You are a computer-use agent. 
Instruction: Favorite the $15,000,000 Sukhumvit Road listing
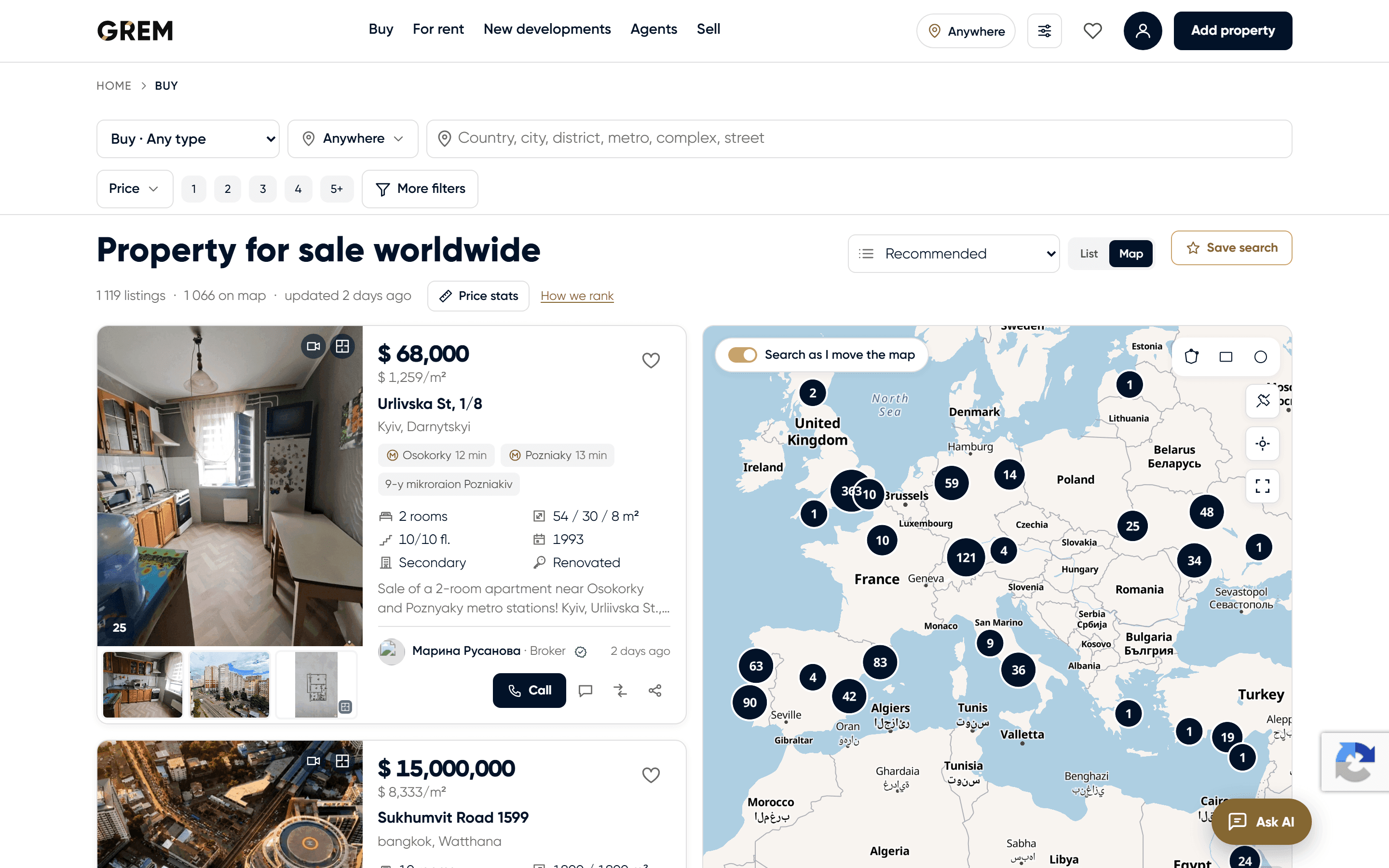[x=650, y=775]
